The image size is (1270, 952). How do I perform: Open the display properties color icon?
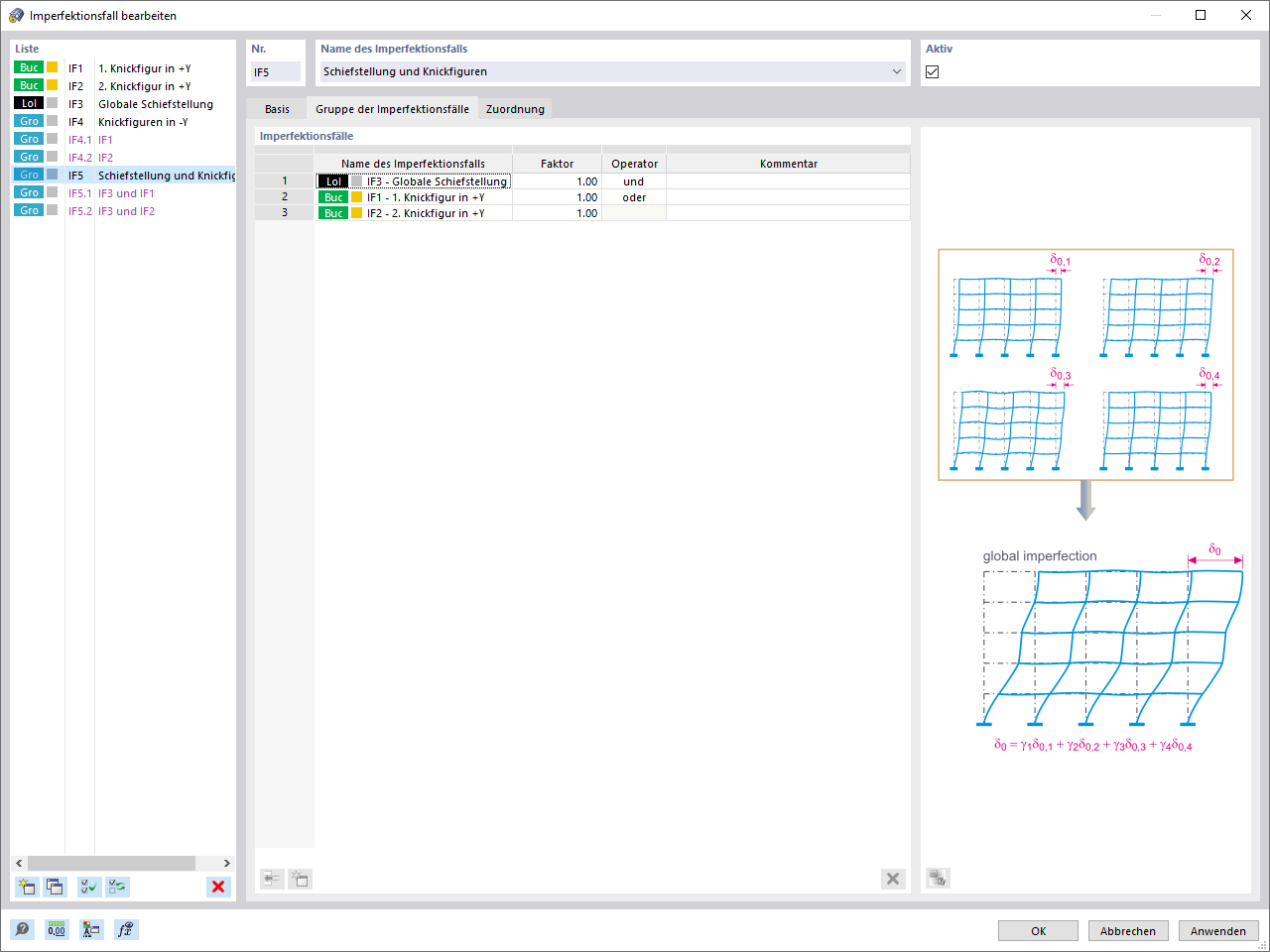tap(91, 930)
